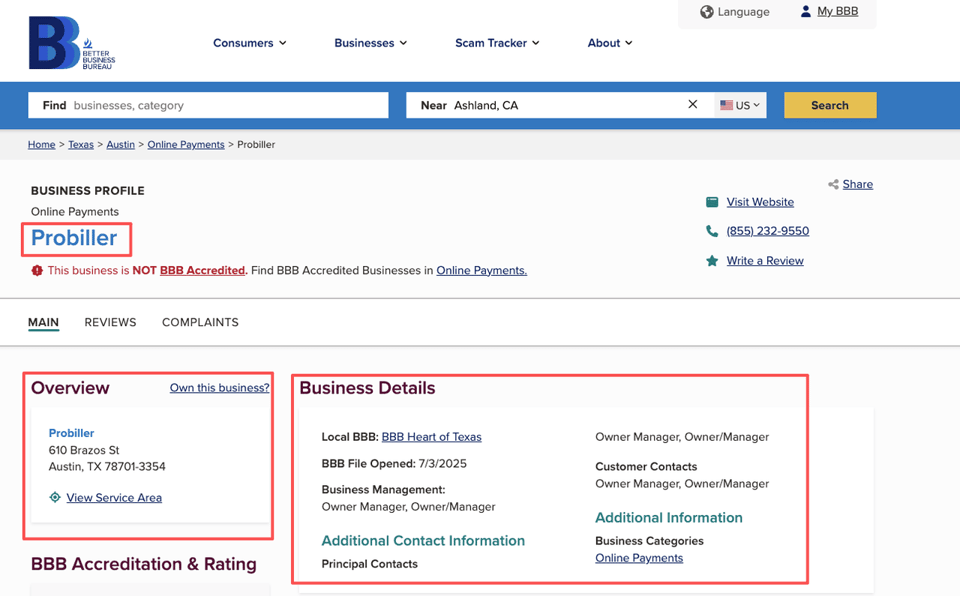Click the Probiller name in Overview card
This screenshot has width=960, height=596.
click(x=71, y=433)
